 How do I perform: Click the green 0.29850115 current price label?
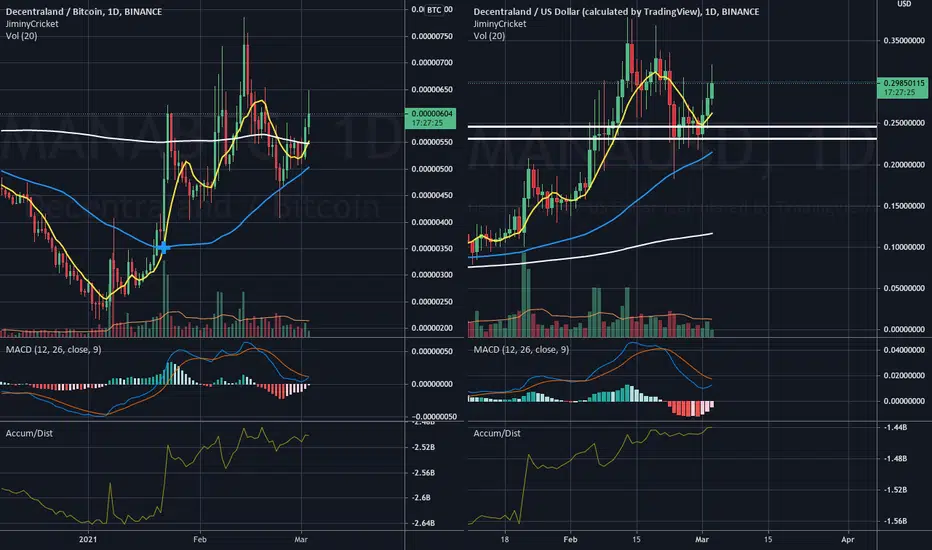point(902,87)
